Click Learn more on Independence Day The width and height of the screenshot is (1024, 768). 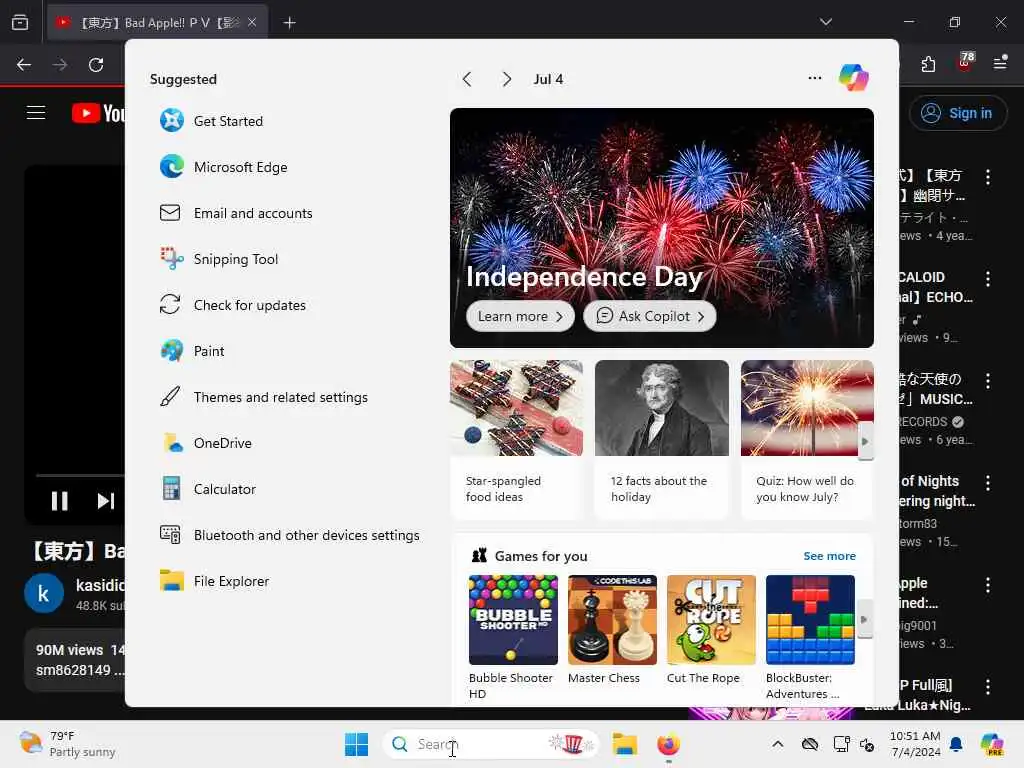click(x=520, y=316)
